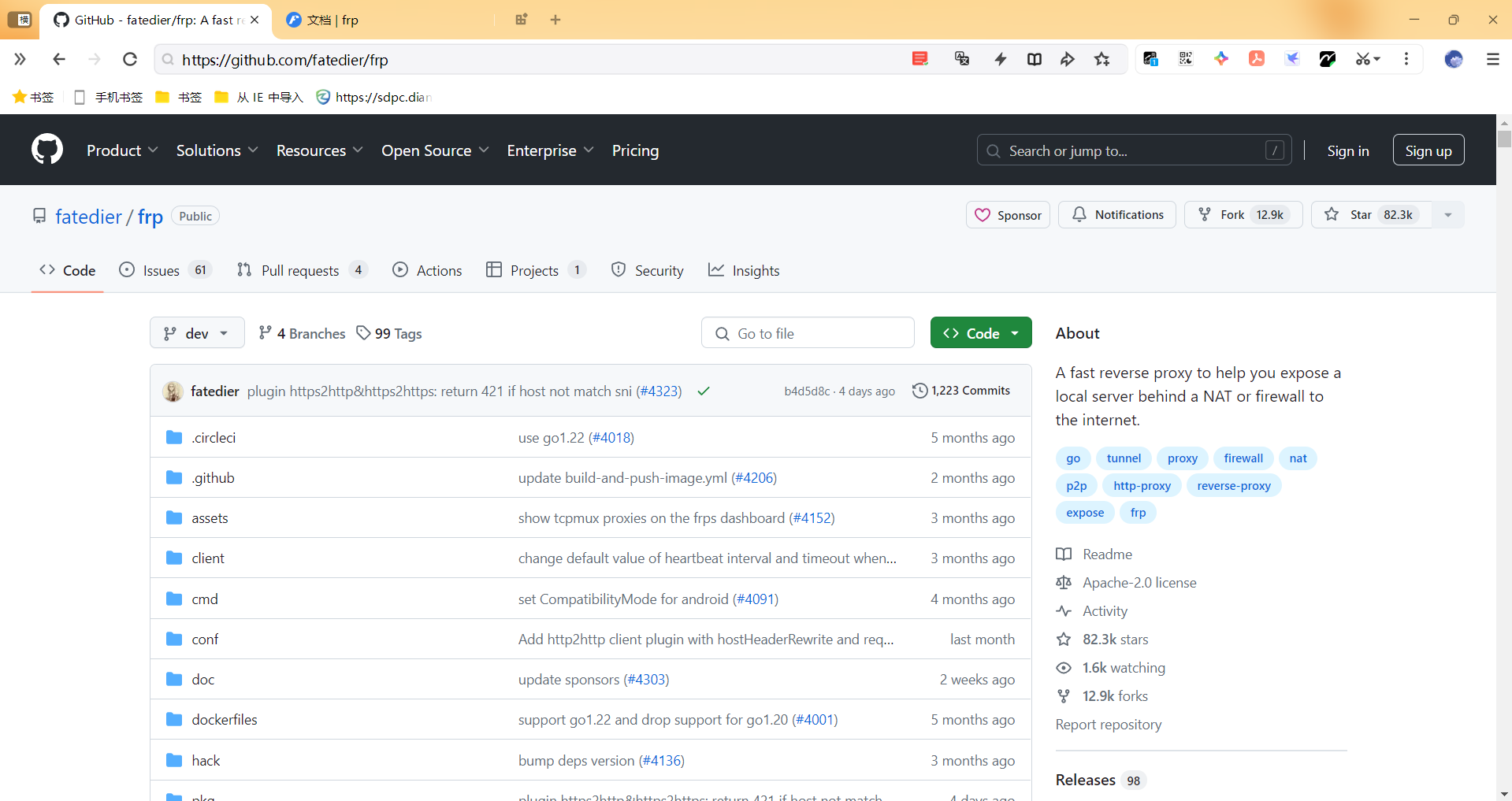Open the dockerfiles folder

tap(225, 719)
